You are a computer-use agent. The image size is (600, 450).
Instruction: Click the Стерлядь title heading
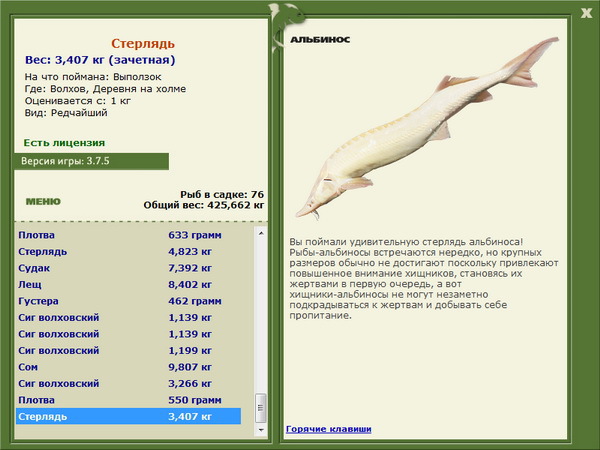click(143, 44)
